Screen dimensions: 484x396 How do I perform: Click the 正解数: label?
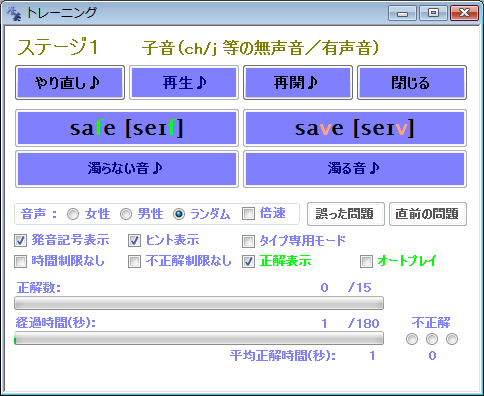click(39, 288)
